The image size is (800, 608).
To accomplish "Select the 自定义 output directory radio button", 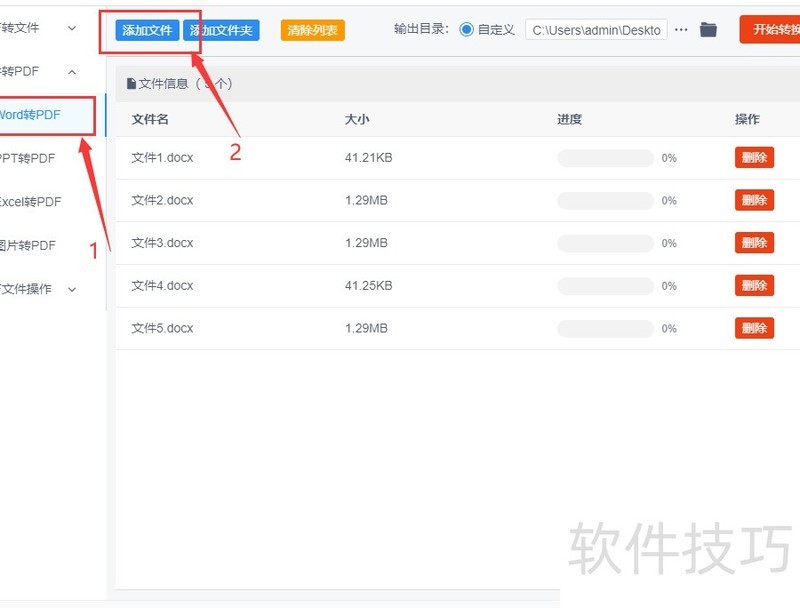I will (468, 30).
